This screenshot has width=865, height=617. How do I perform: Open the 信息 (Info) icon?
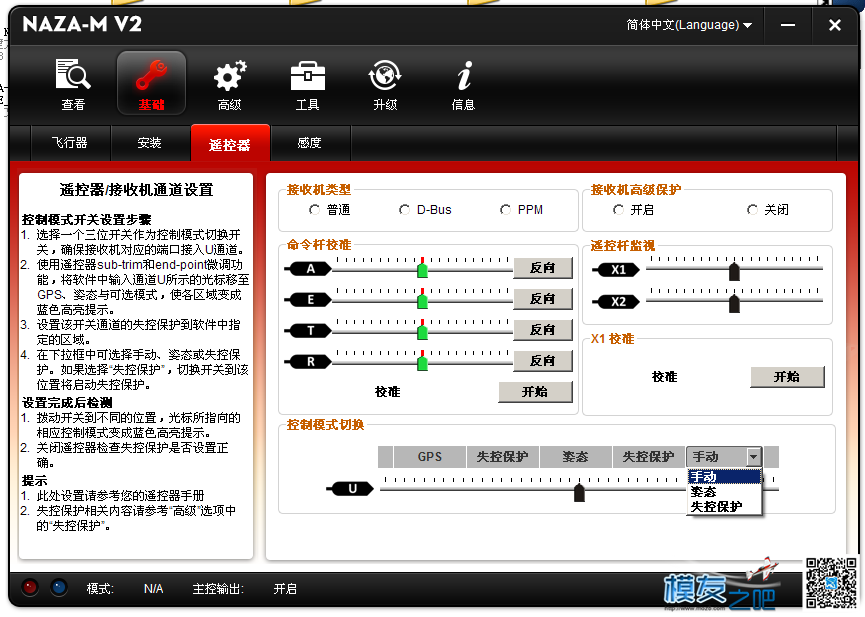coord(463,84)
